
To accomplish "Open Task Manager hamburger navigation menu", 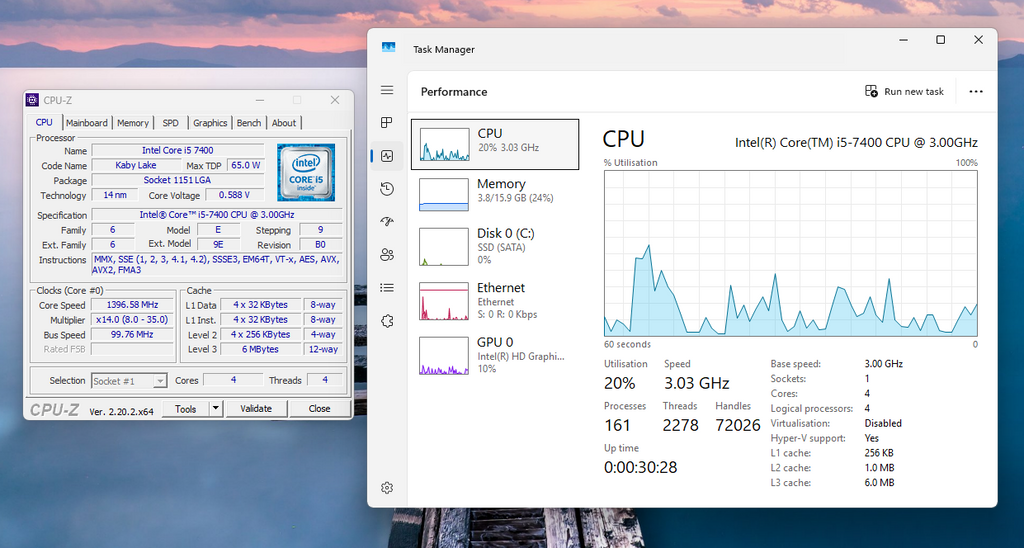I will (x=387, y=90).
